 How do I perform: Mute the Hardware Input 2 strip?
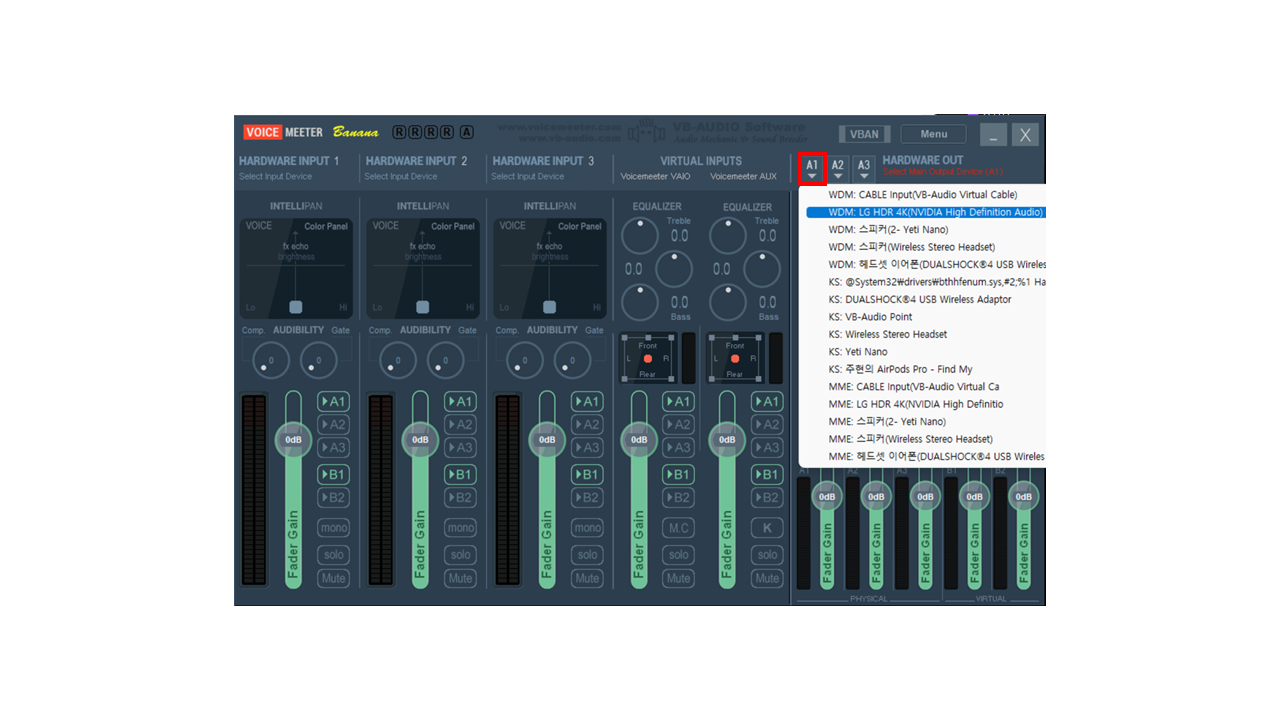(460, 578)
